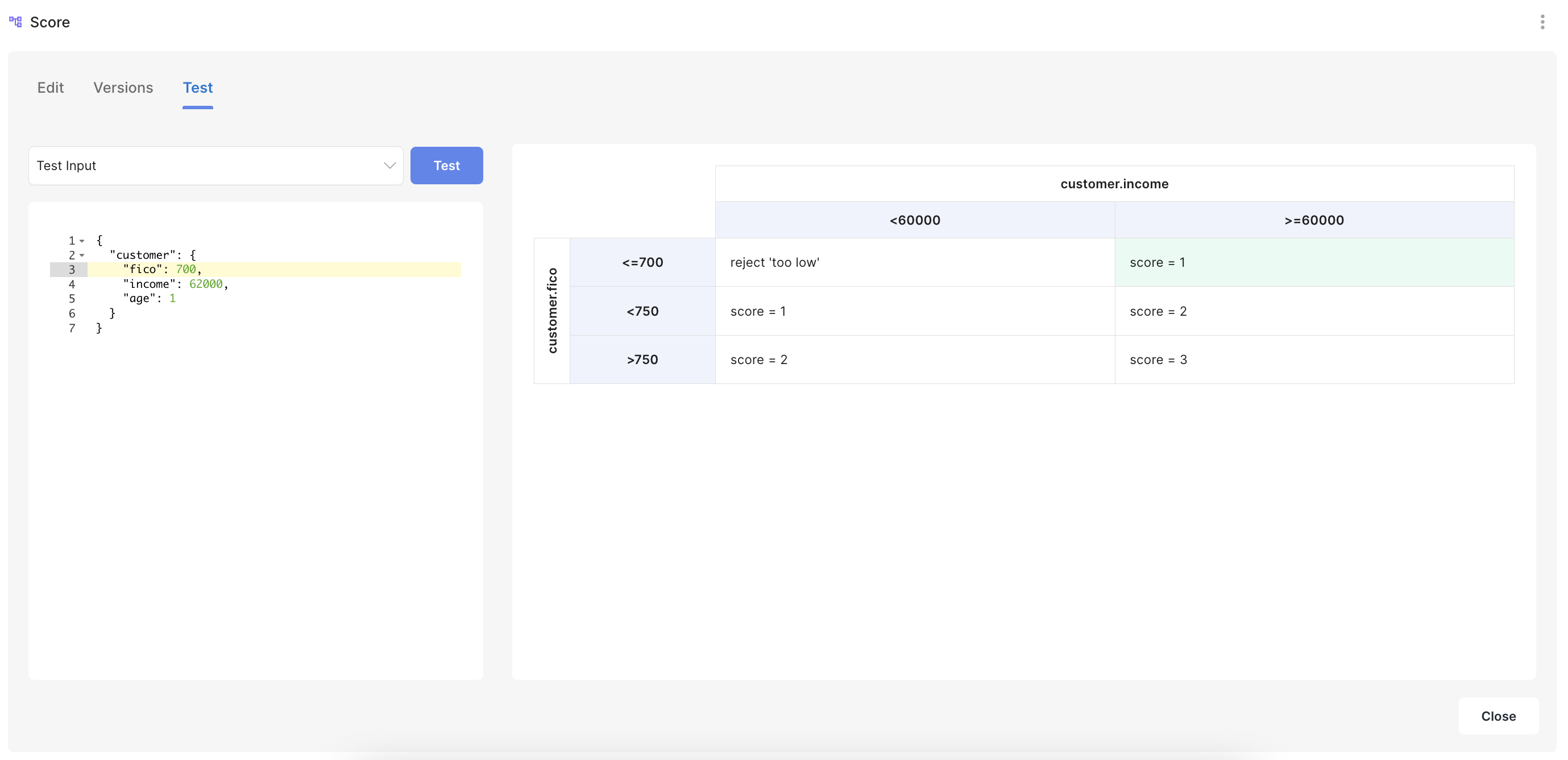Switch to the Versions tab
This screenshot has width=1568, height=760.
pos(123,88)
